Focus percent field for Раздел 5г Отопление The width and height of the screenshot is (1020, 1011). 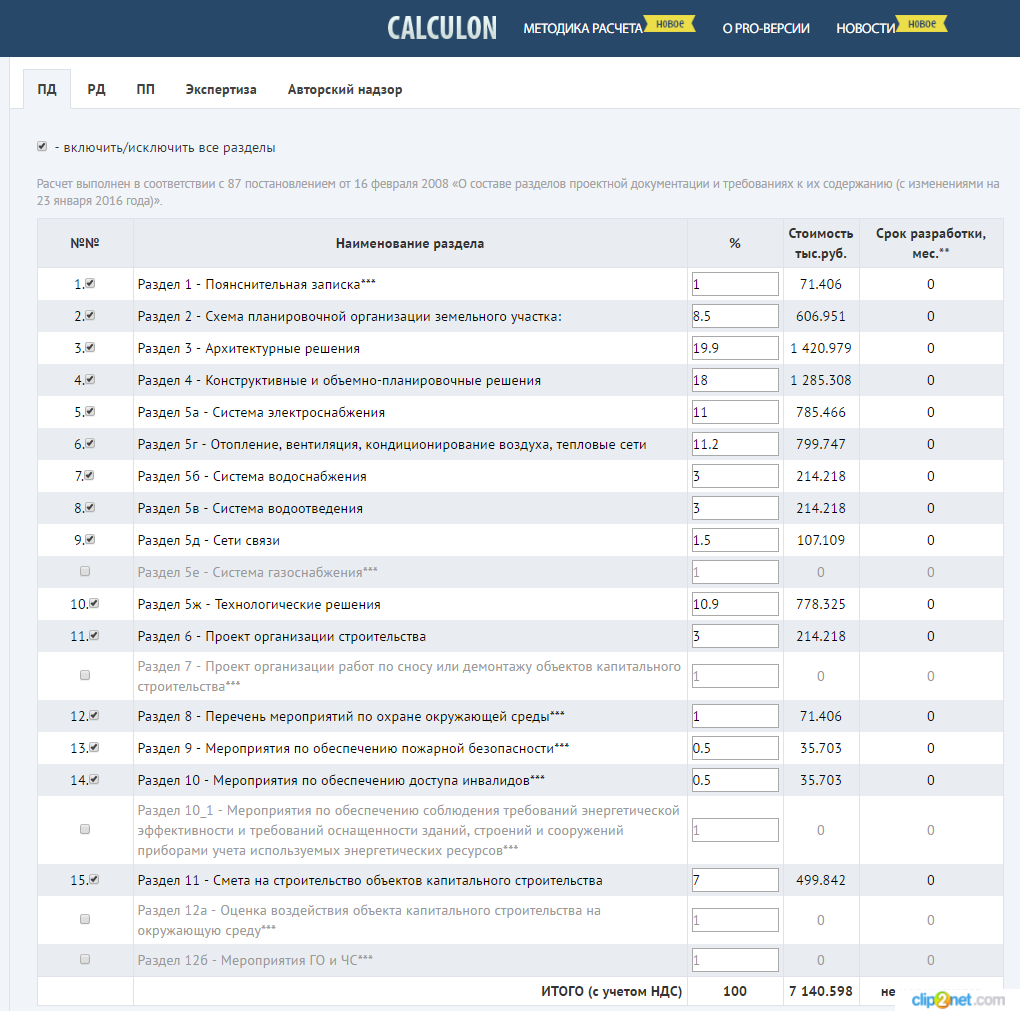tap(735, 444)
